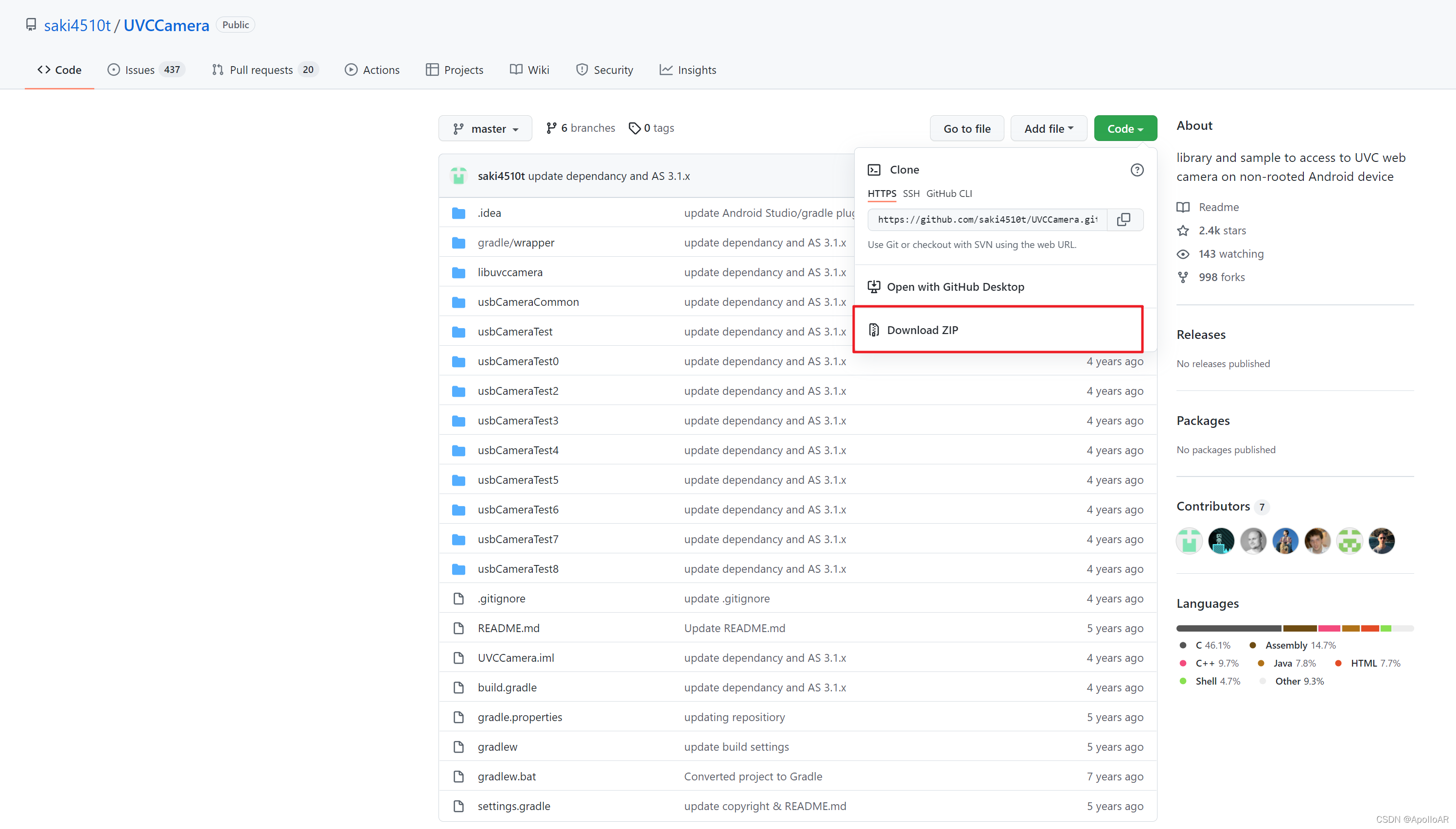Open the master branch dropdown
Image resolution: width=1456 pixels, height=829 pixels.
[x=485, y=129]
